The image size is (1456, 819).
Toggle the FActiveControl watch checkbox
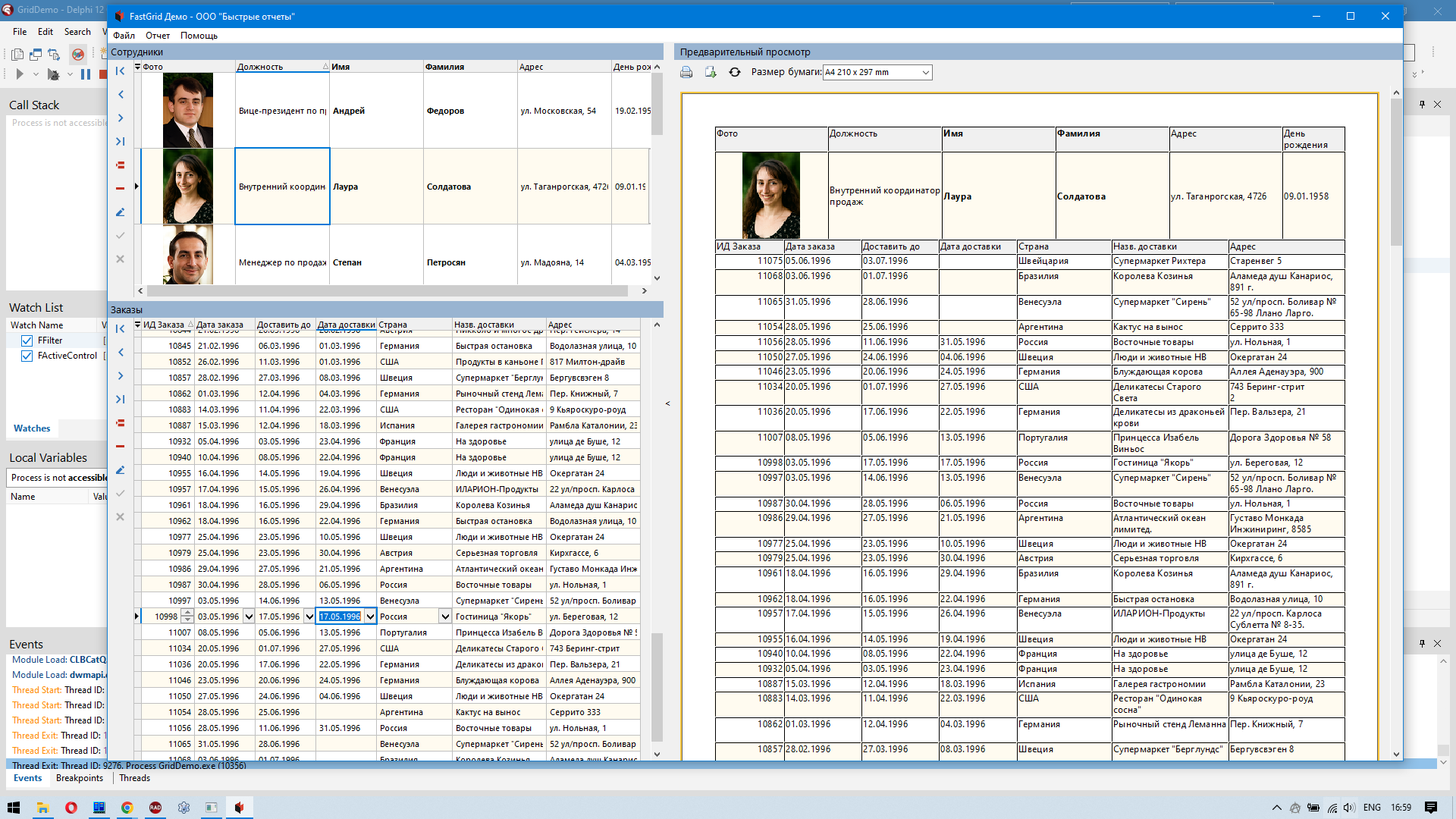point(27,356)
